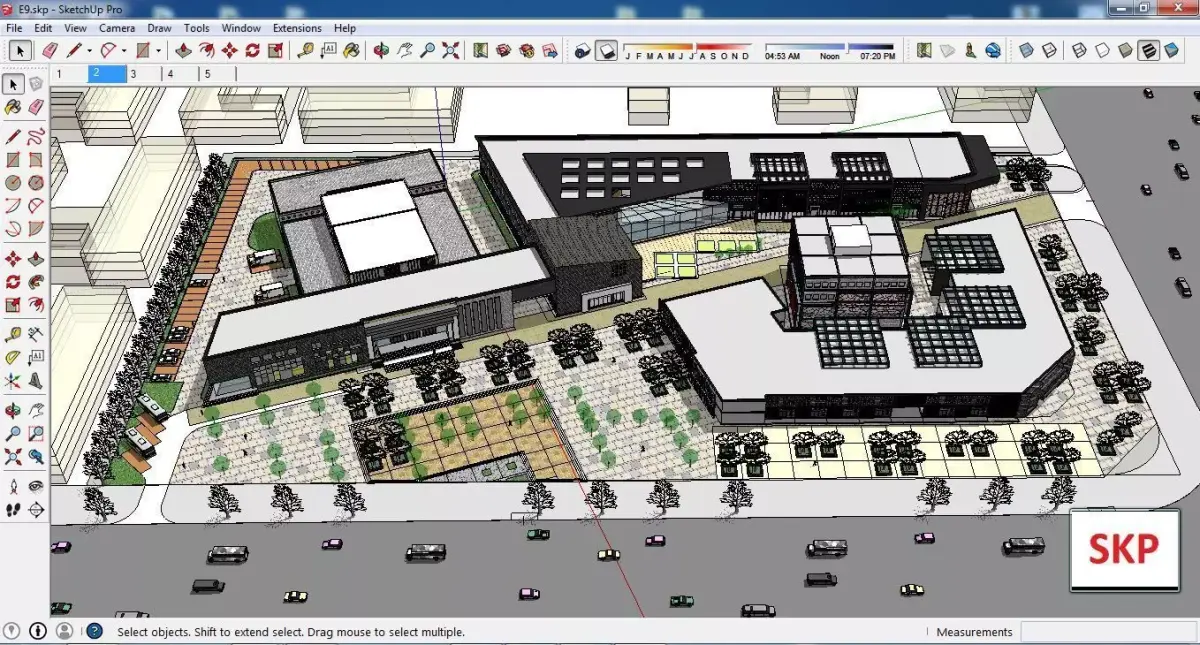Select Protractor tool in left toolbar
Viewport: 1200px width, 645px height.
[13, 357]
